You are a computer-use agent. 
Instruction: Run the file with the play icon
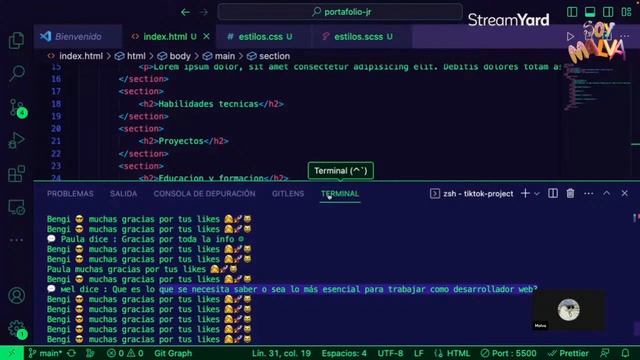coord(570,37)
